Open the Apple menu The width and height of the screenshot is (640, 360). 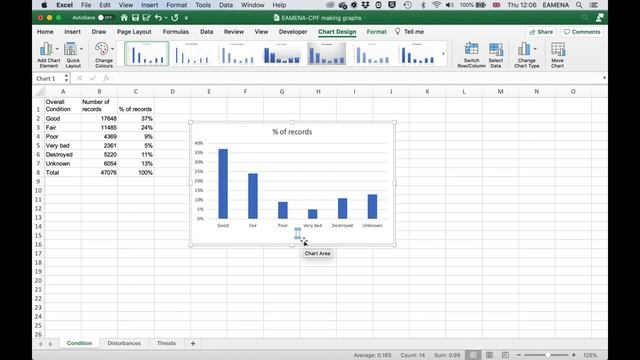[x=44, y=5]
